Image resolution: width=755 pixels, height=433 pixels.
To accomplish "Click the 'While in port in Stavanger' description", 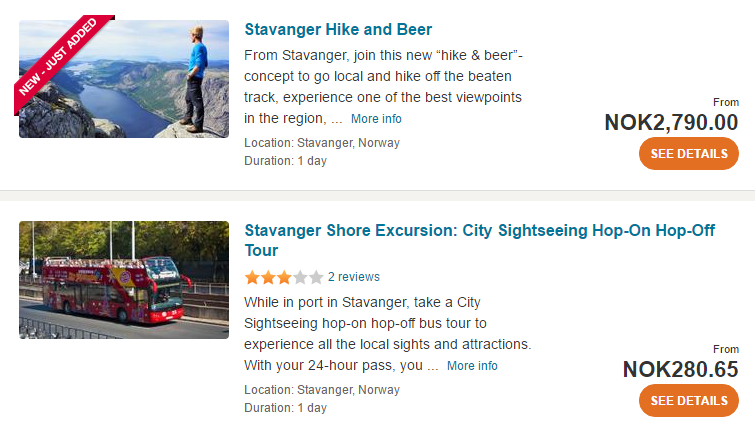I will (388, 333).
